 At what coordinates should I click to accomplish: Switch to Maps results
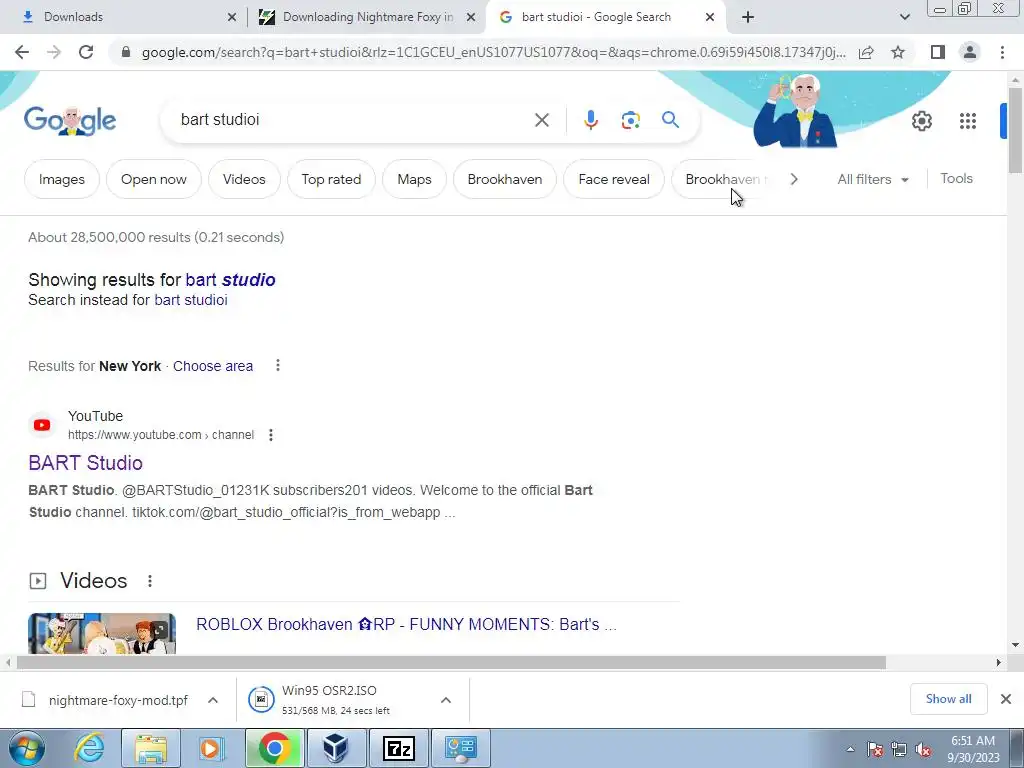(414, 179)
